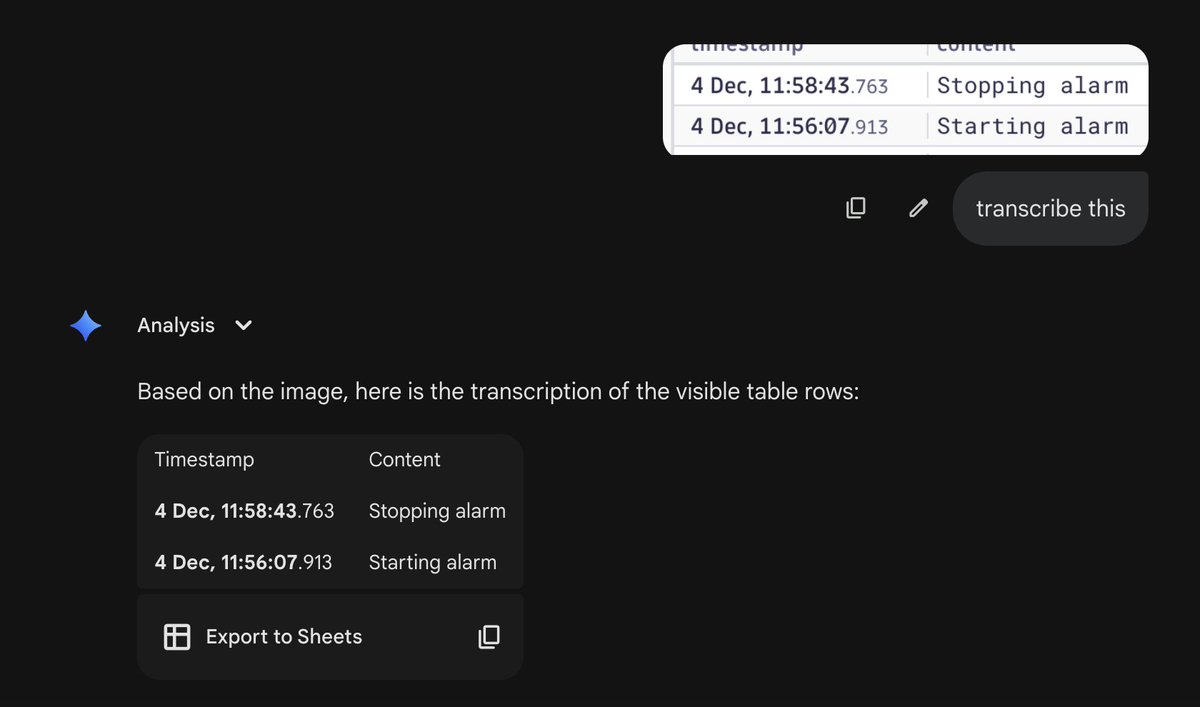Select the 'Stopping alarm' table cell

point(437,511)
